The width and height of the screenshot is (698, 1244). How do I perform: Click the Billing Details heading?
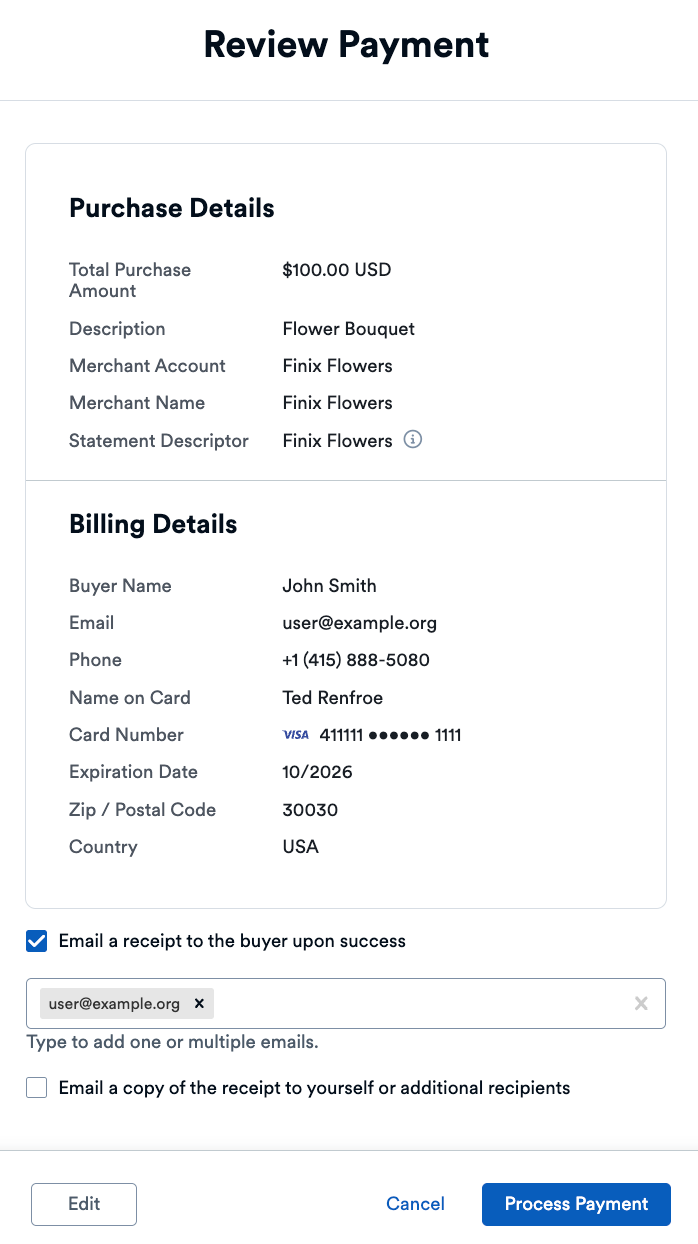pyautogui.click(x=153, y=525)
